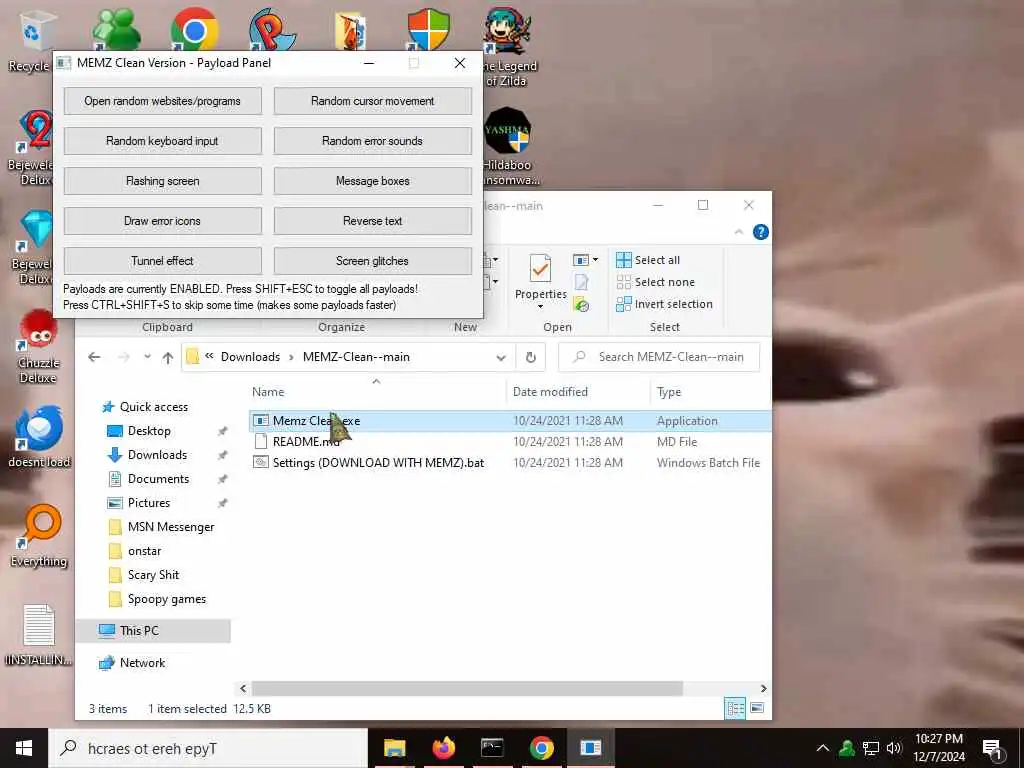Click the taskbar search box

[x=208, y=748]
